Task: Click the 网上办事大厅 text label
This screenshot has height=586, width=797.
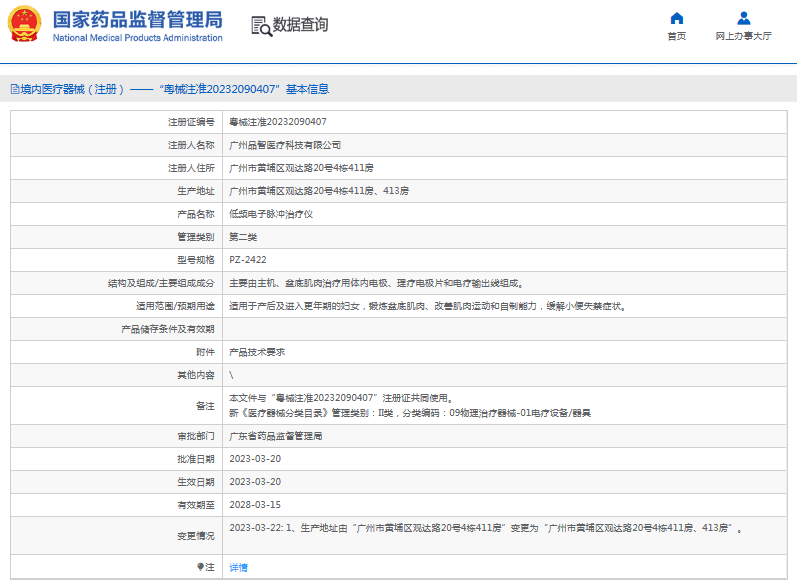Action: click(743, 36)
